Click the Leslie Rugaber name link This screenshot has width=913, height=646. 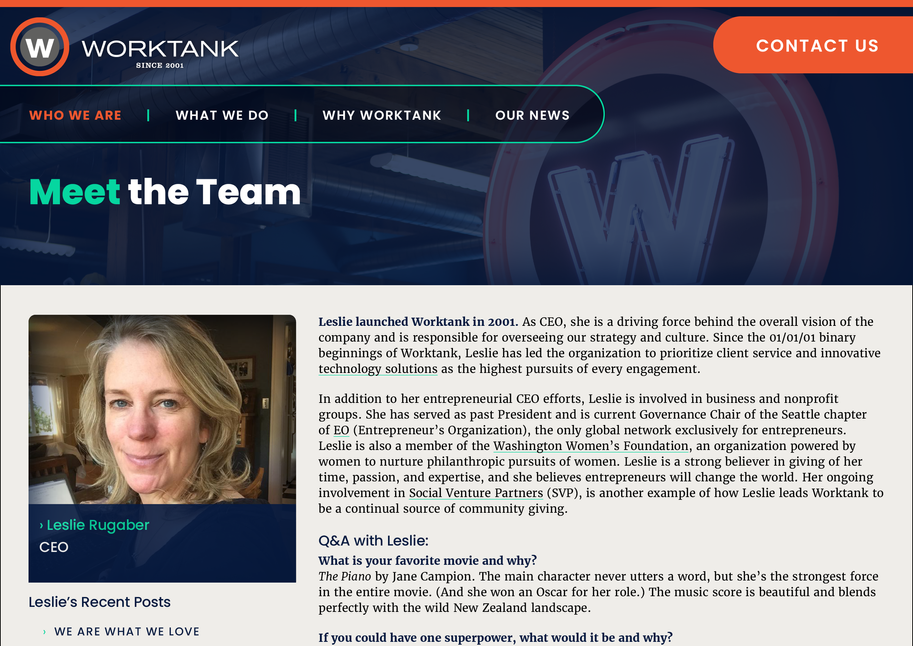98,525
